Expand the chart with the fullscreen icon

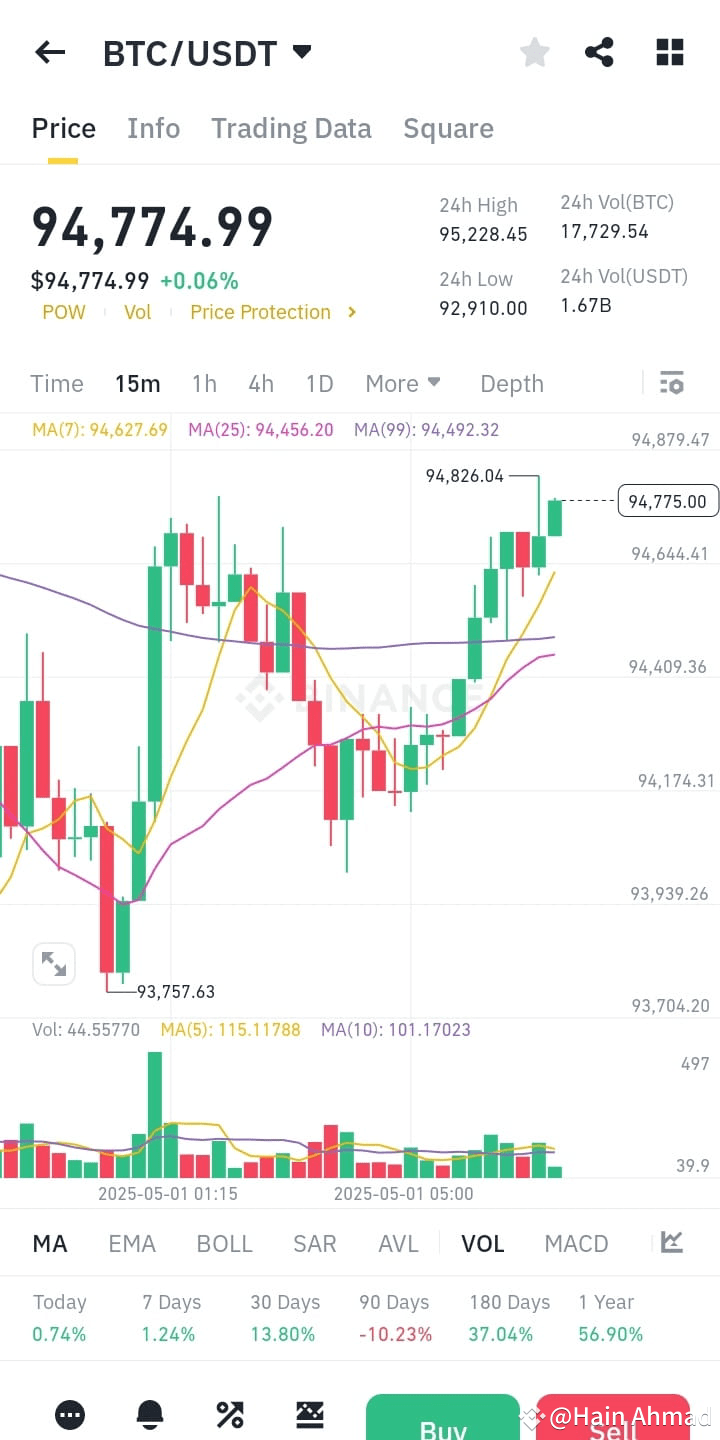[x=53, y=963]
